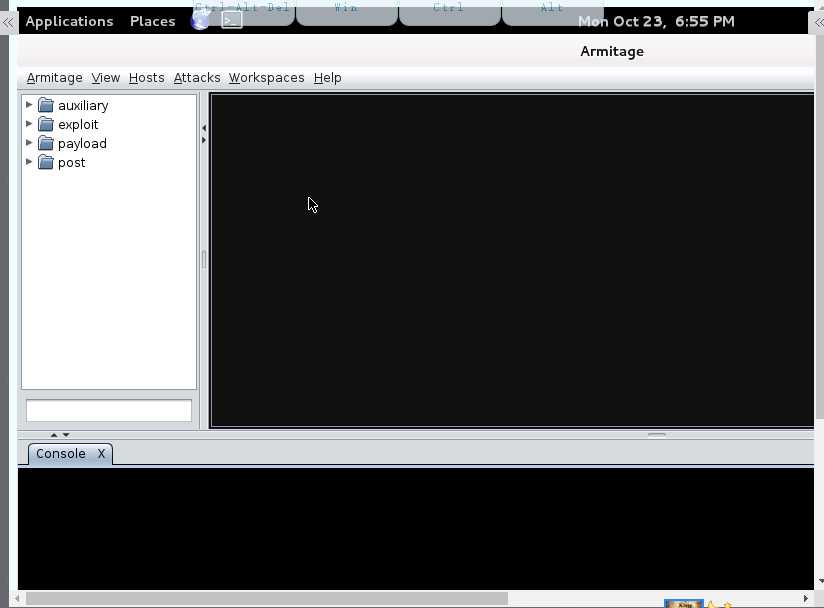Click the date and time clock
This screenshot has width=824, height=608.
[x=656, y=22]
